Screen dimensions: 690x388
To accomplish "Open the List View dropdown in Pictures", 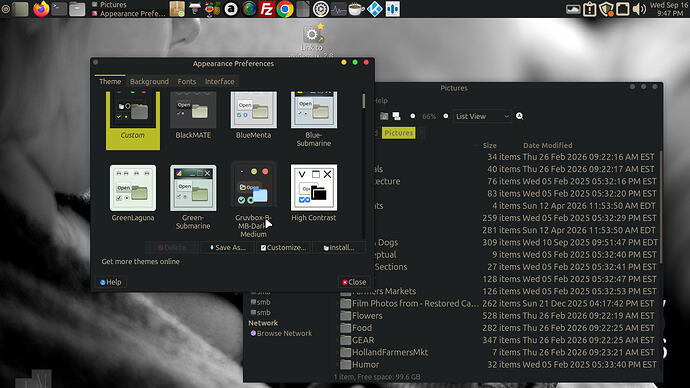I will (482, 116).
